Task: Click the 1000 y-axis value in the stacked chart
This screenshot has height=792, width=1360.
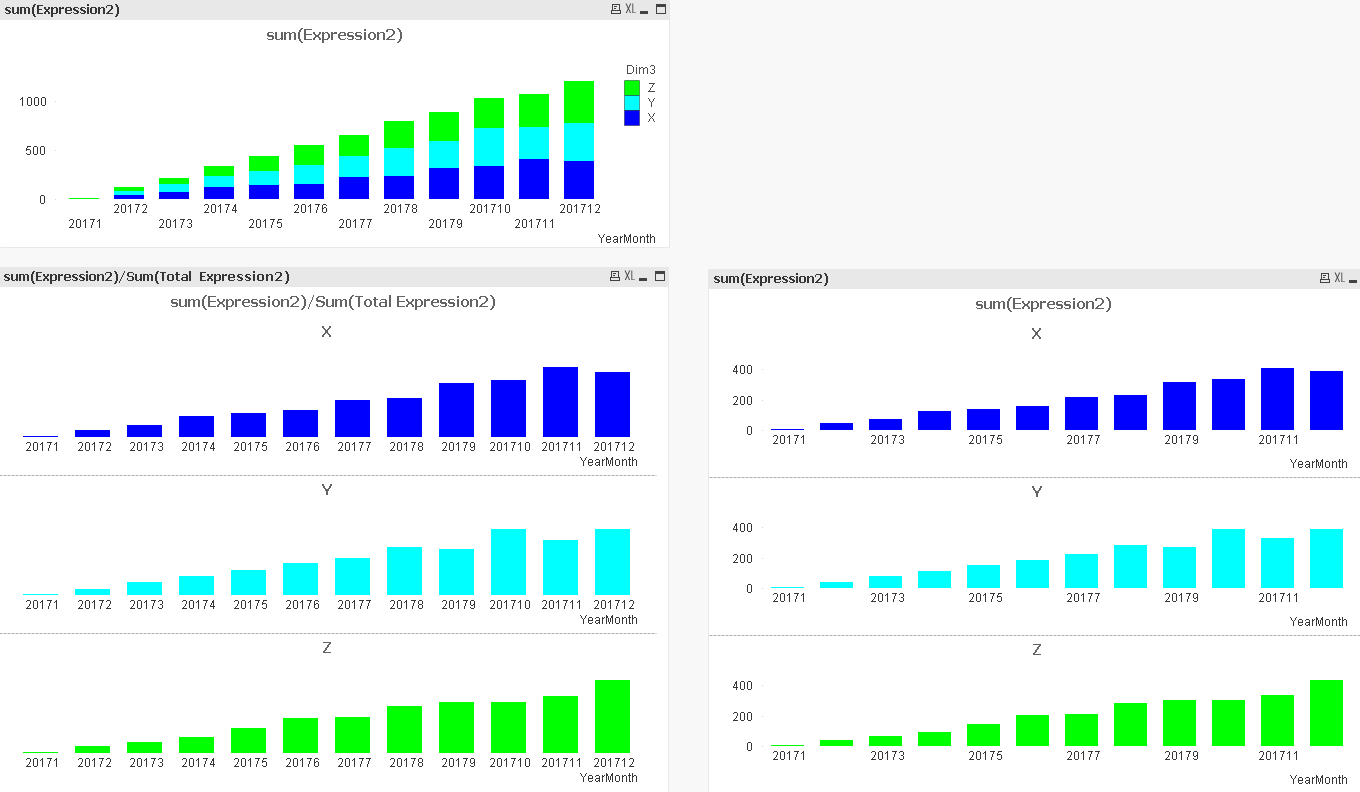Action: click(33, 102)
